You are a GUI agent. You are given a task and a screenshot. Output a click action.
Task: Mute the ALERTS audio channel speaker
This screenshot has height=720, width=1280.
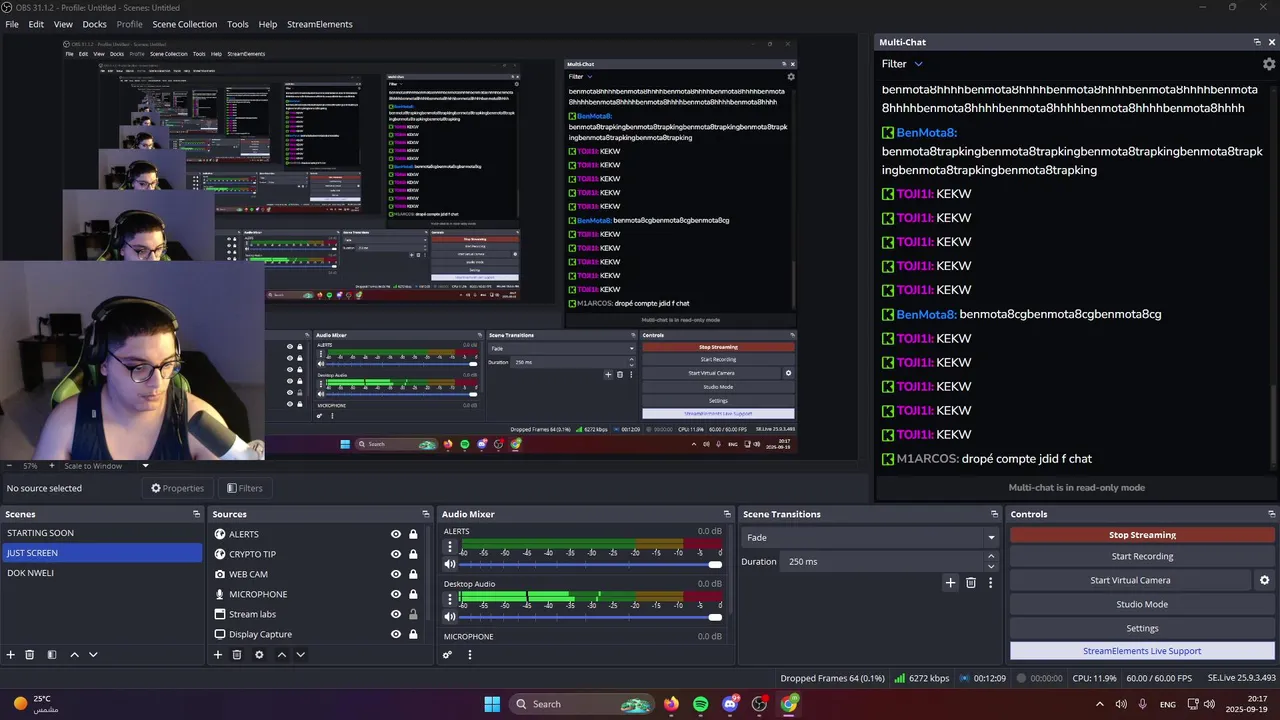click(450, 564)
